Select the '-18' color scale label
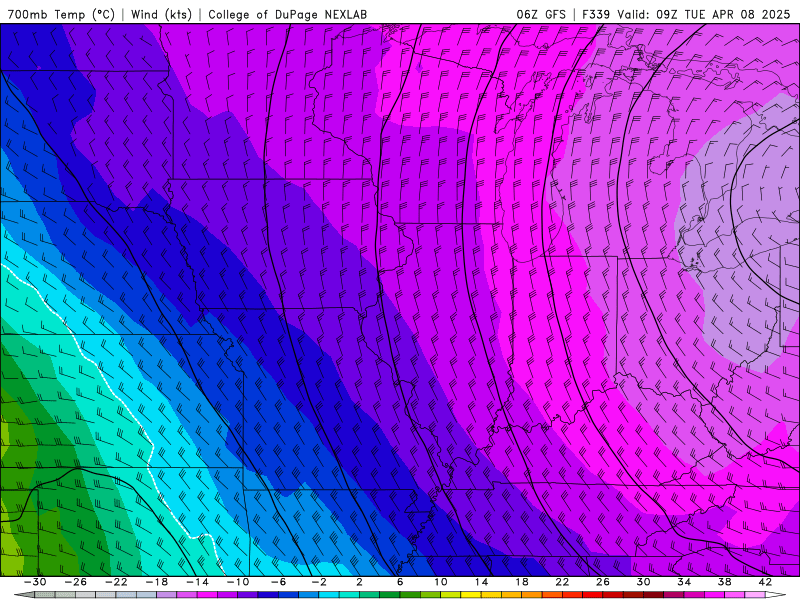Viewport: 800px width, 600px height. pyautogui.click(x=157, y=582)
